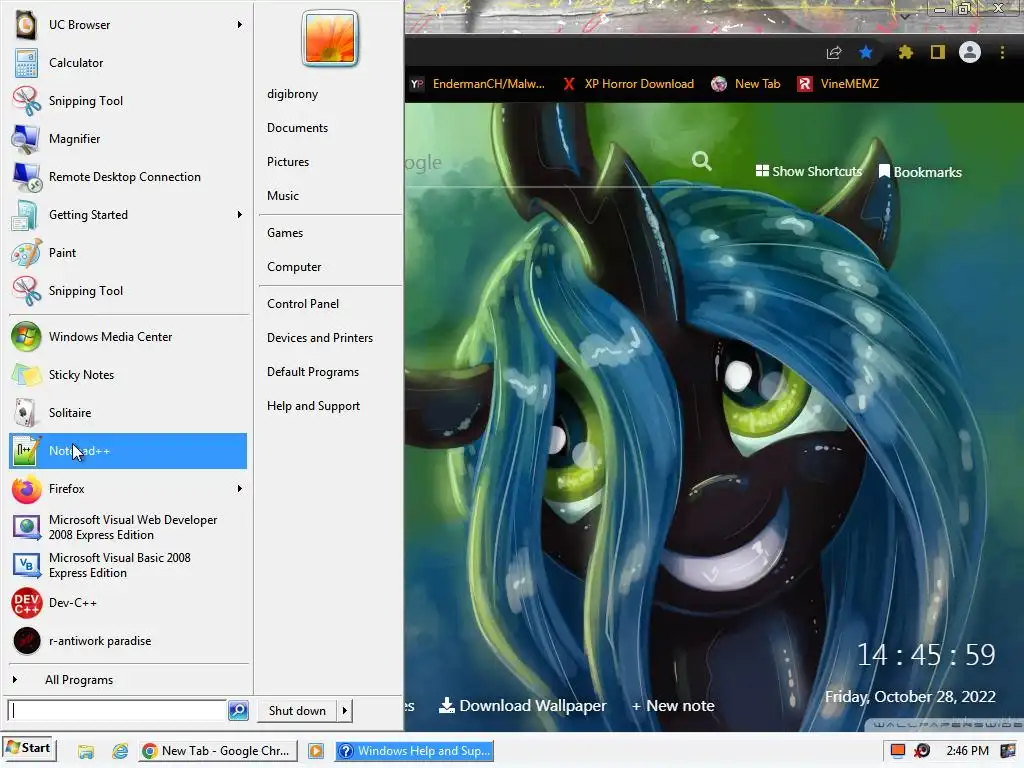Image resolution: width=1024 pixels, height=768 pixels.
Task: Launch the Windows Media Center icon
Action: pos(26,337)
